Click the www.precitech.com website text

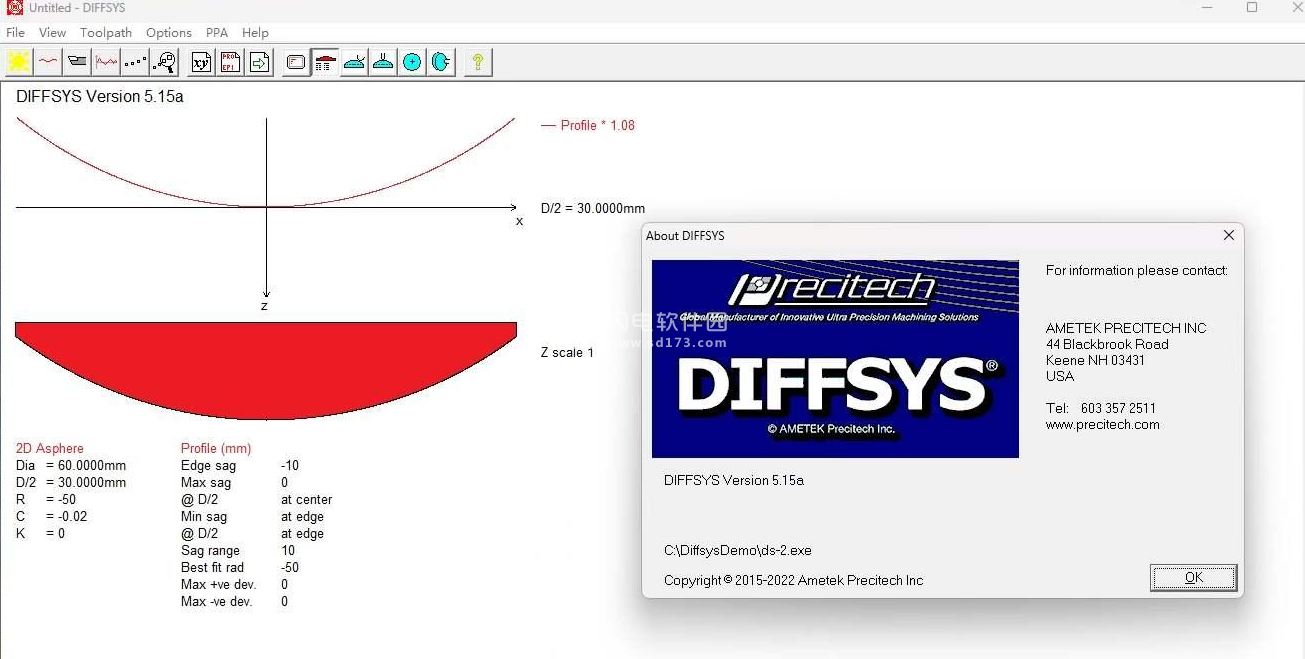click(x=1103, y=425)
